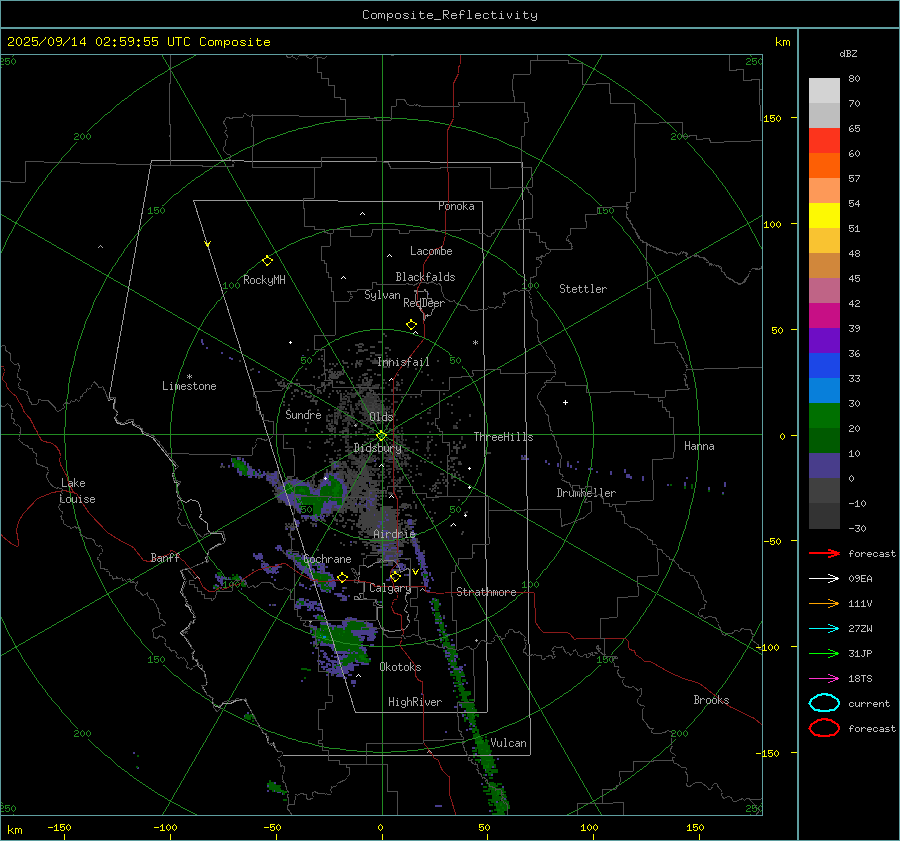Viewport: 900px width, 841px height.
Task: Click the green storm echo west of Okotoks
Action: coord(346,642)
